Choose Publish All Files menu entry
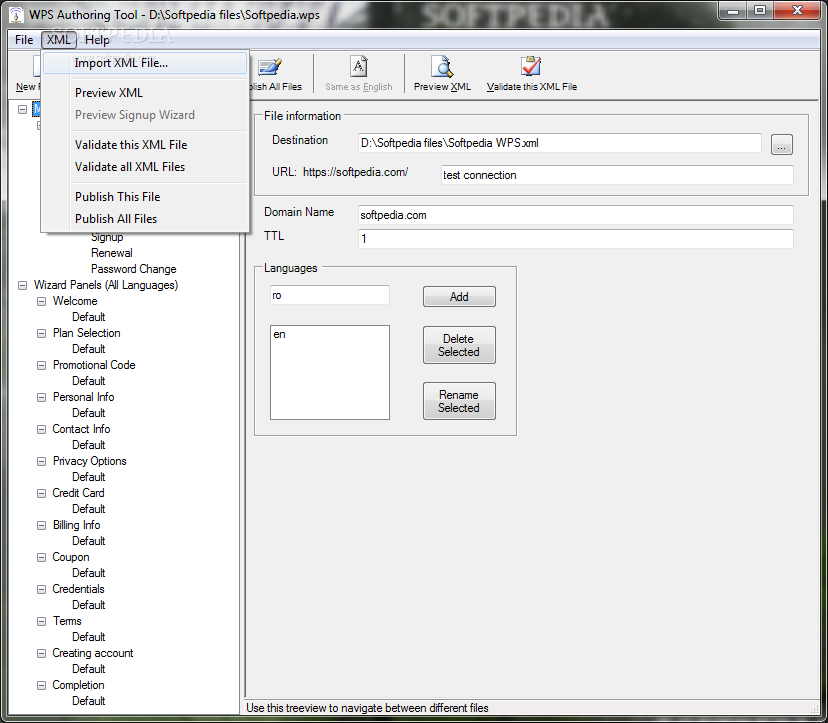Viewport: 828px width, 723px height. coord(145,219)
